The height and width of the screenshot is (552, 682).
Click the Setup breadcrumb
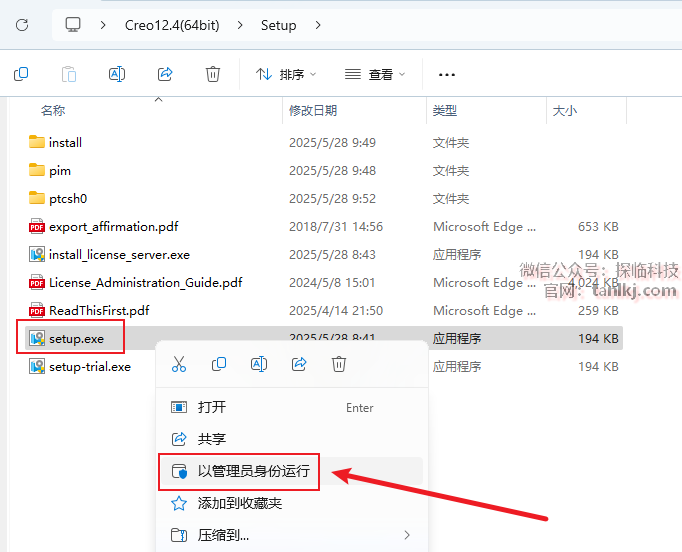(x=278, y=25)
